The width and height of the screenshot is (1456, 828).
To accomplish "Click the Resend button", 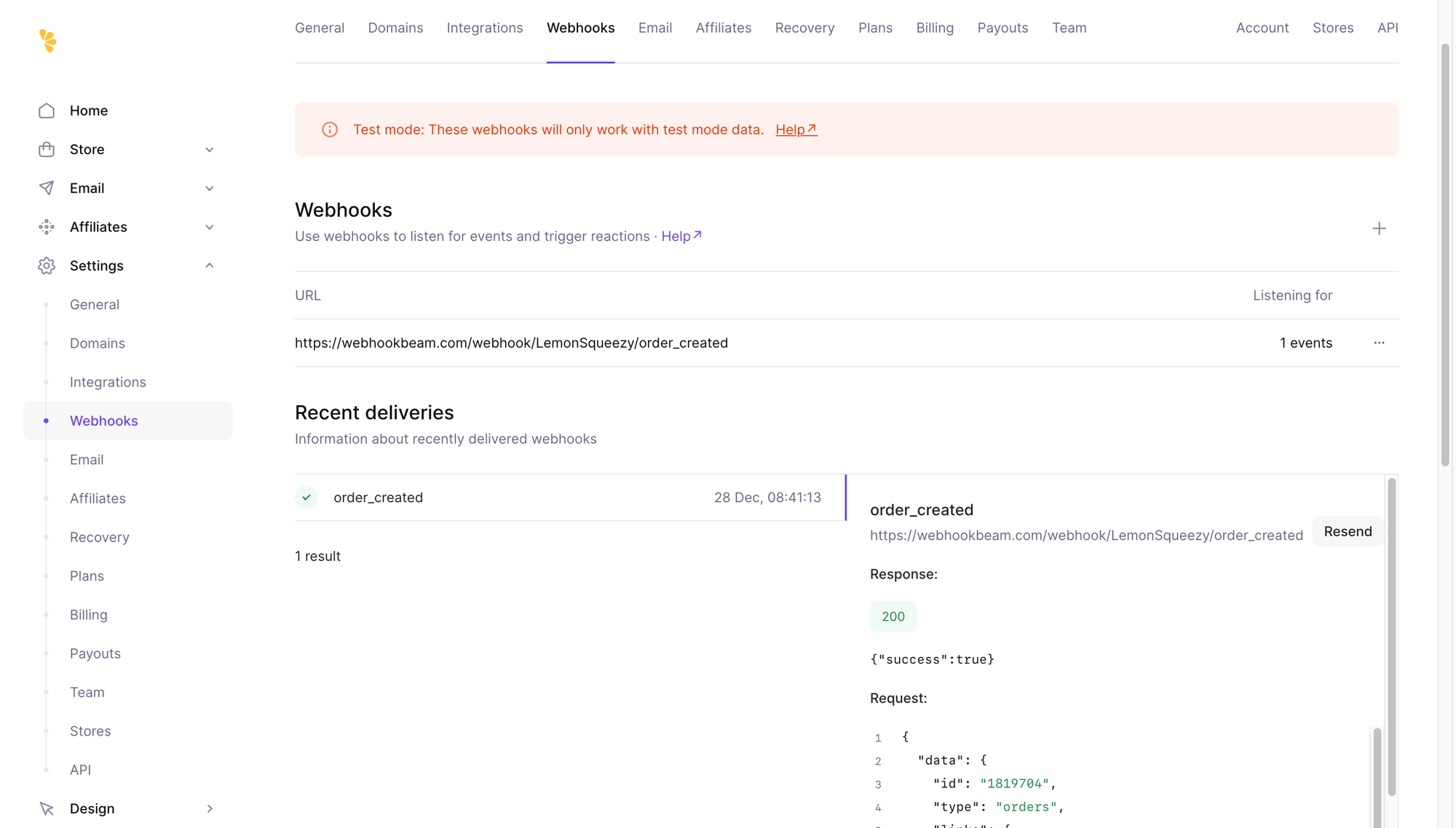I will pyautogui.click(x=1348, y=531).
